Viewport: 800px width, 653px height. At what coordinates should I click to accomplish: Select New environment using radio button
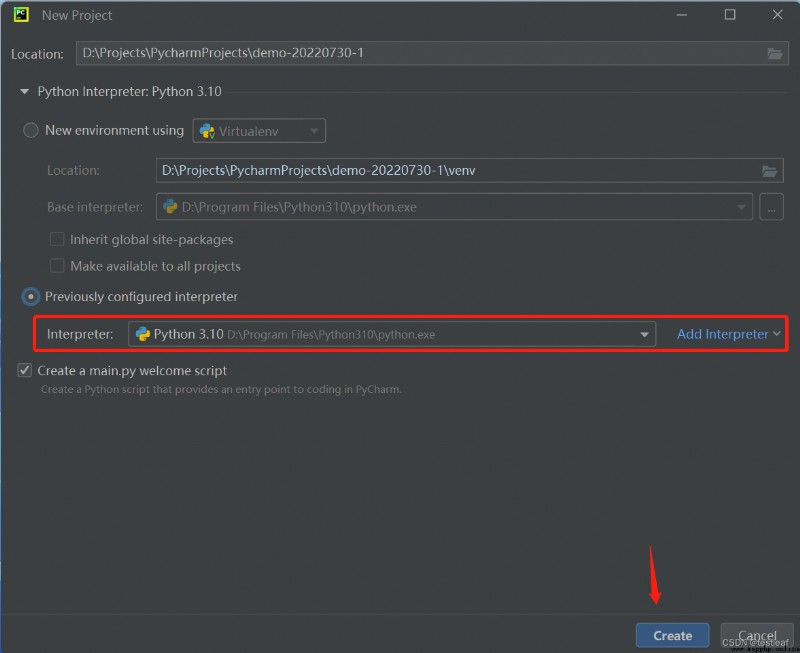pos(31,131)
